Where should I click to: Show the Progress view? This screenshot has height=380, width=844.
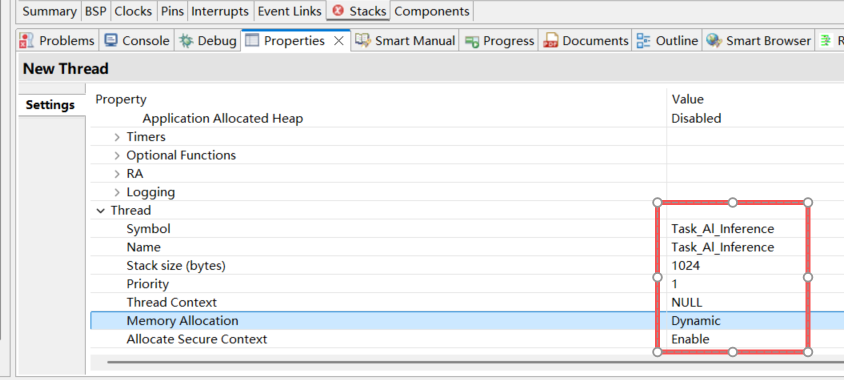[499, 40]
